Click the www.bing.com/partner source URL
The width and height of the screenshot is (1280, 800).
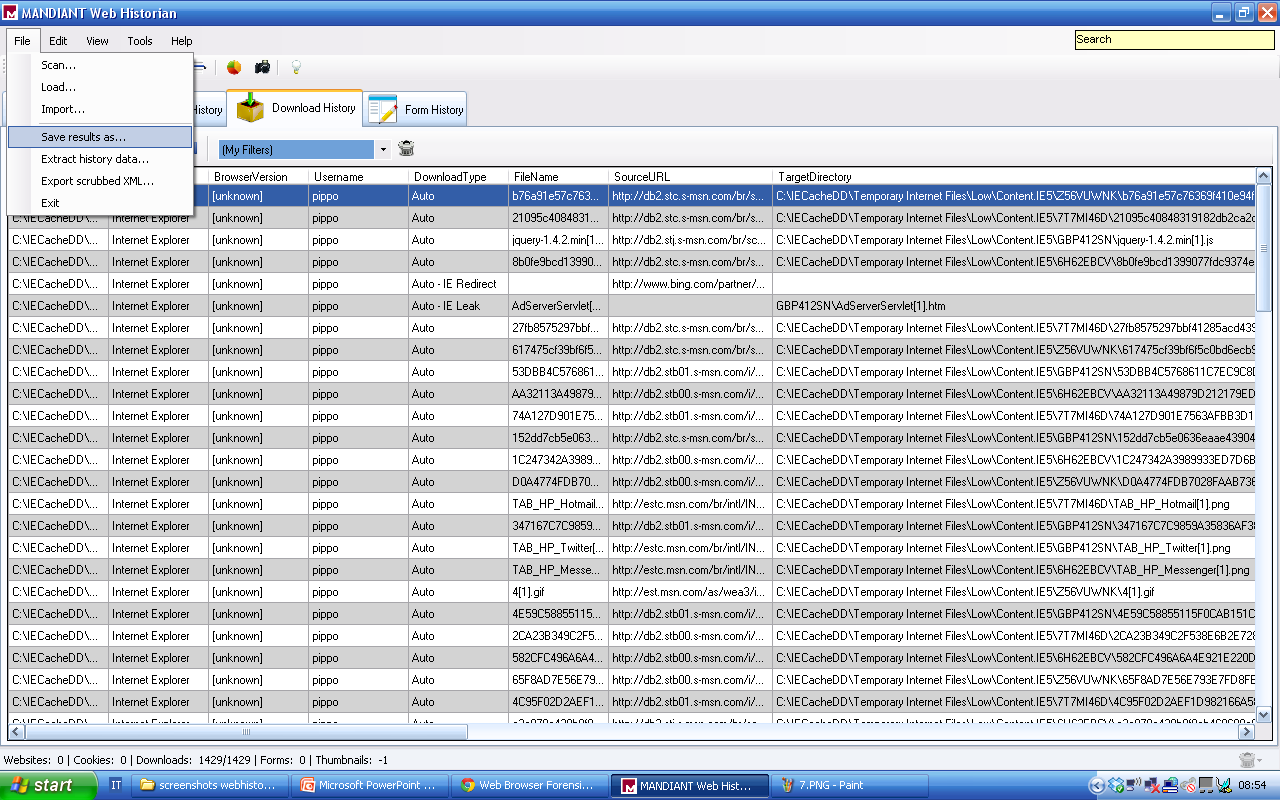[690, 284]
